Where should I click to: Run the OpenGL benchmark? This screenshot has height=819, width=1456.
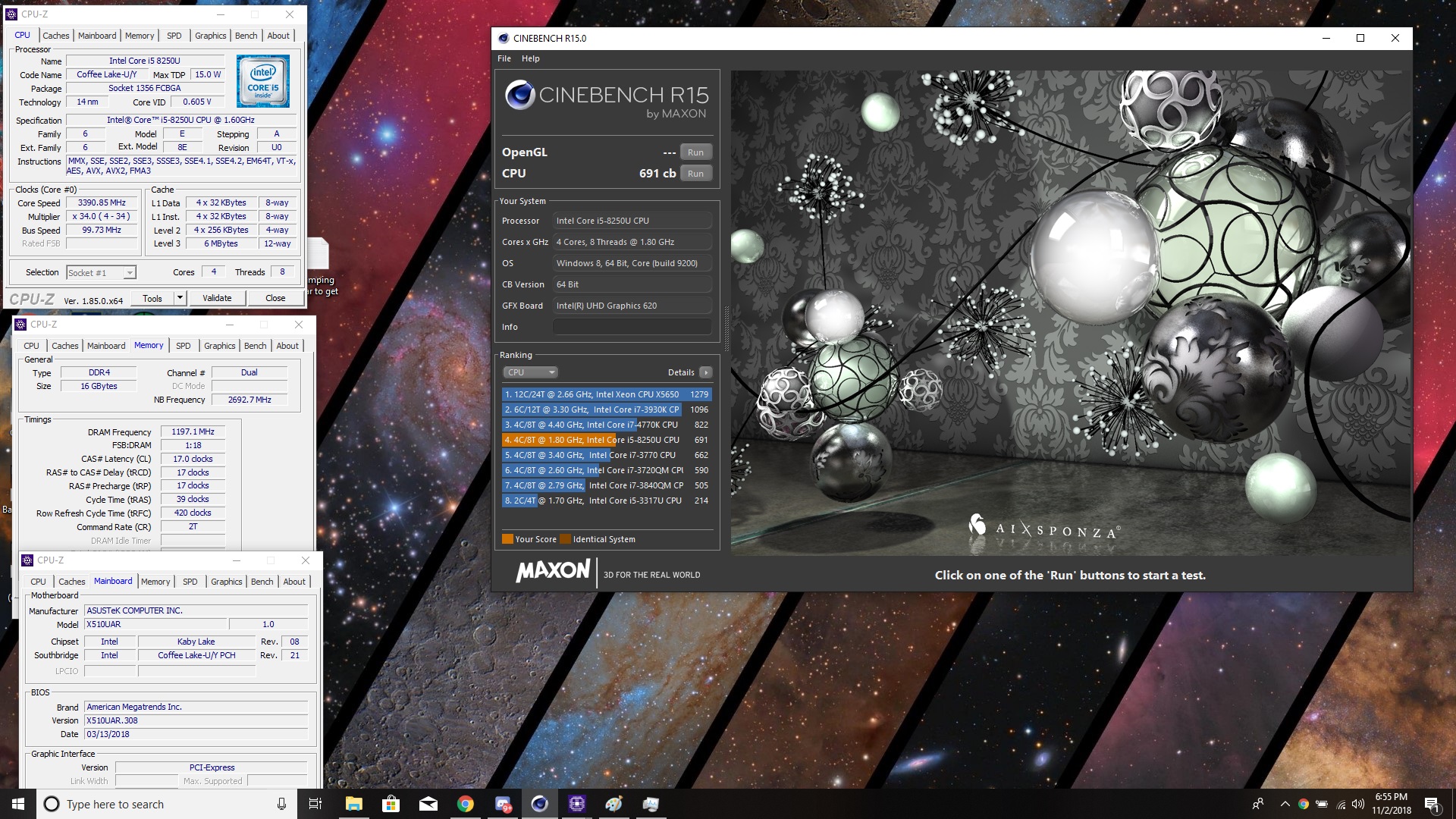click(x=695, y=152)
